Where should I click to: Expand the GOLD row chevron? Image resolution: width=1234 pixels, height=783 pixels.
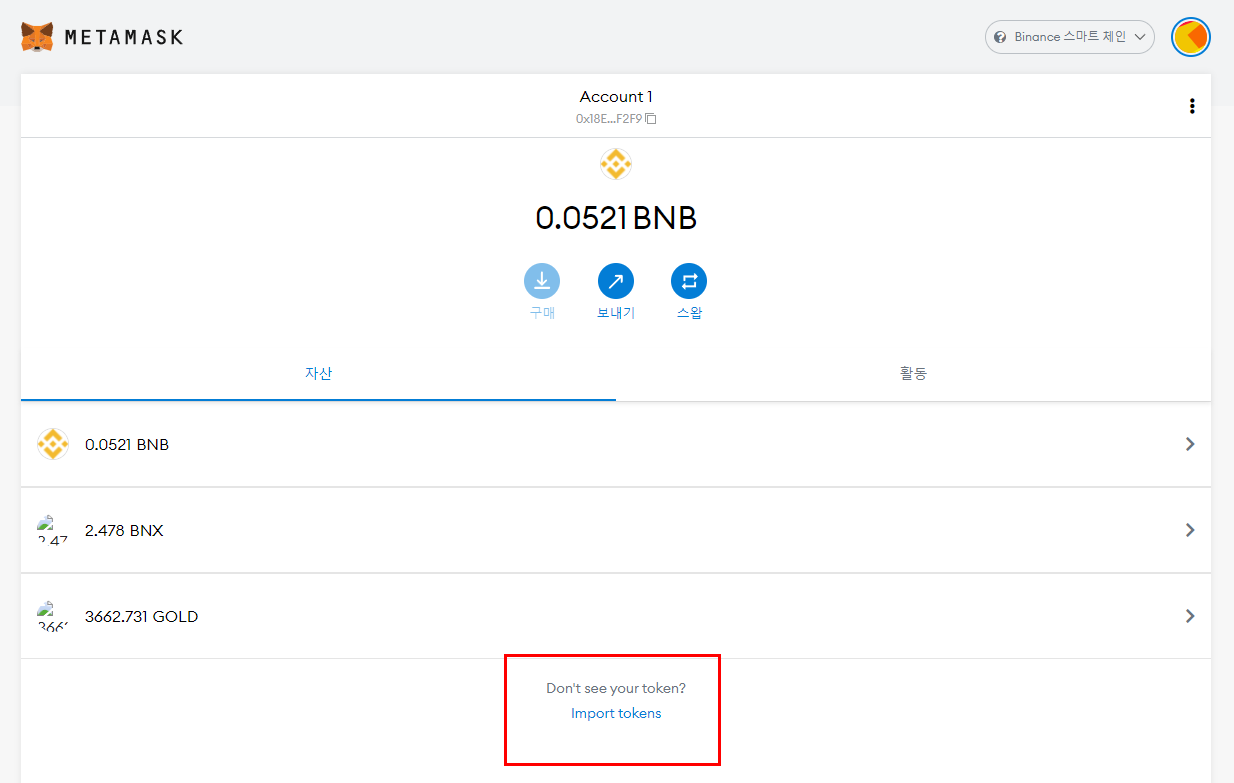[x=1190, y=616]
